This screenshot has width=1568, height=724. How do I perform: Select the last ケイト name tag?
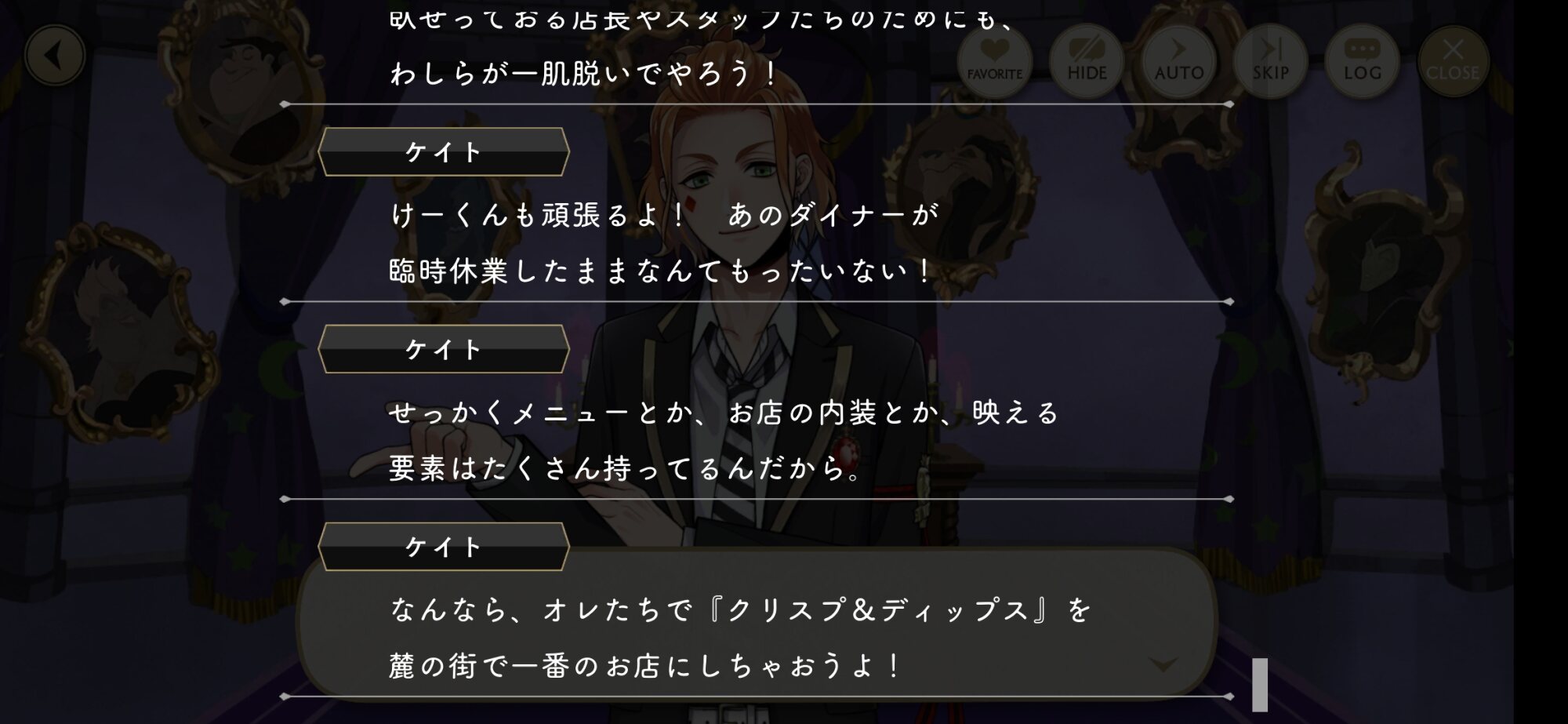[444, 547]
